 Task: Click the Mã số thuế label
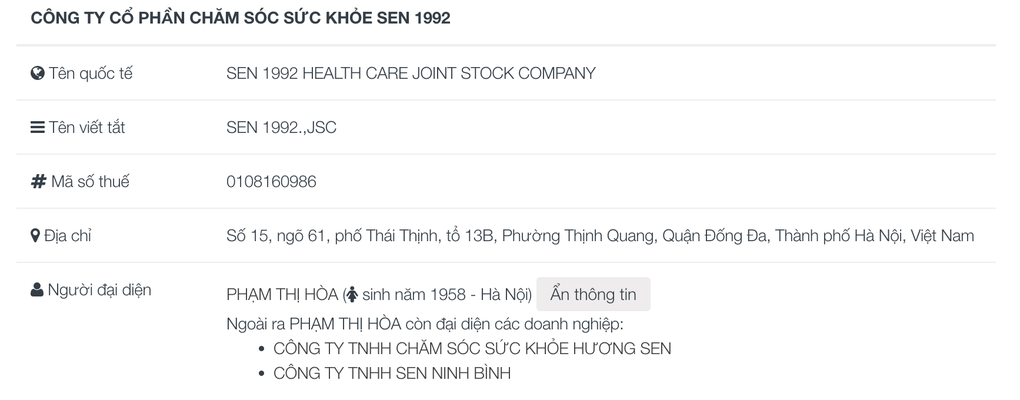[x=90, y=181]
